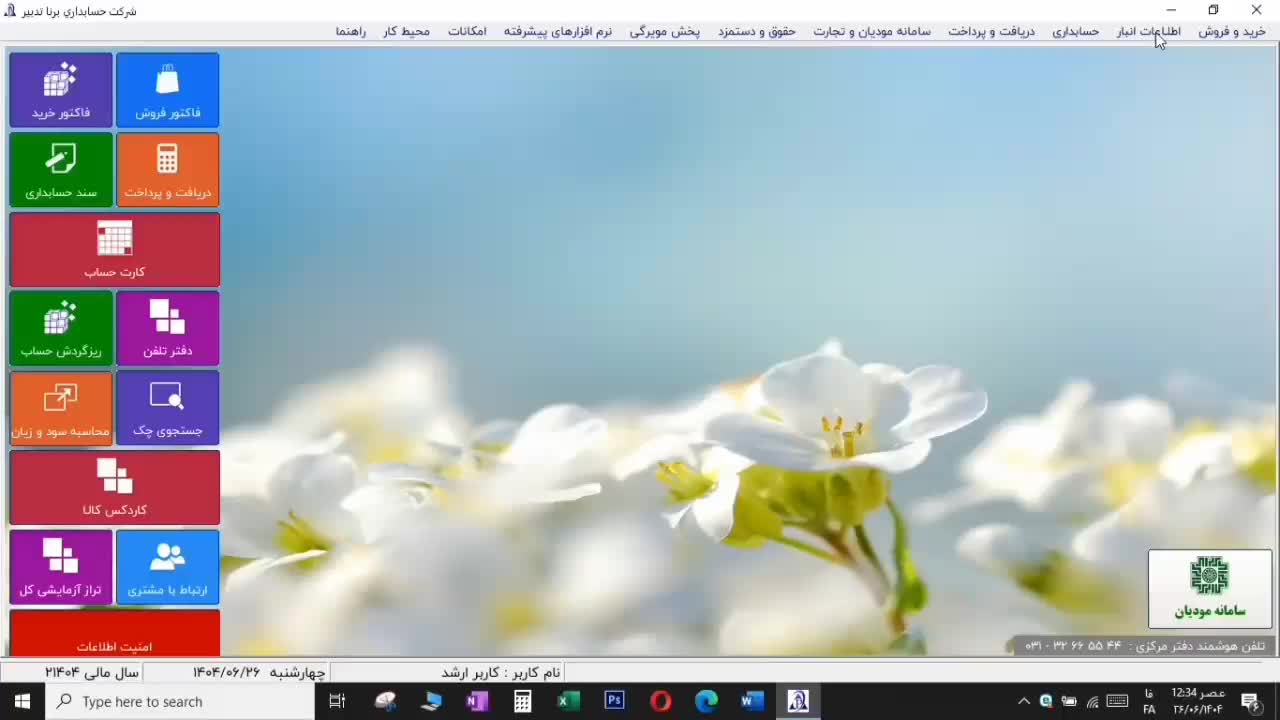Image resolution: width=1280 pixels, height=720 pixels.
Task: Click the Windows taskbar search field
Action: coord(180,701)
